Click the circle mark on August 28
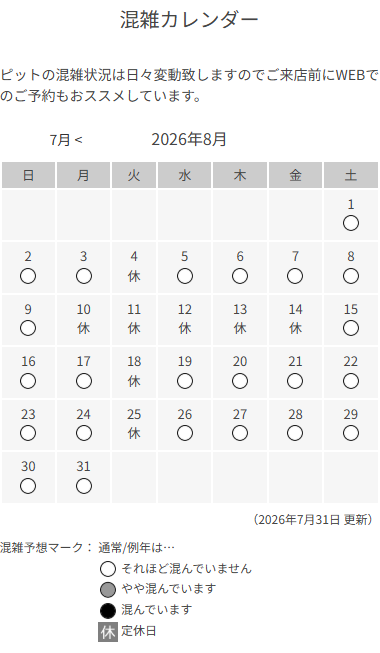The width and height of the screenshot is (380, 653). tap(295, 434)
